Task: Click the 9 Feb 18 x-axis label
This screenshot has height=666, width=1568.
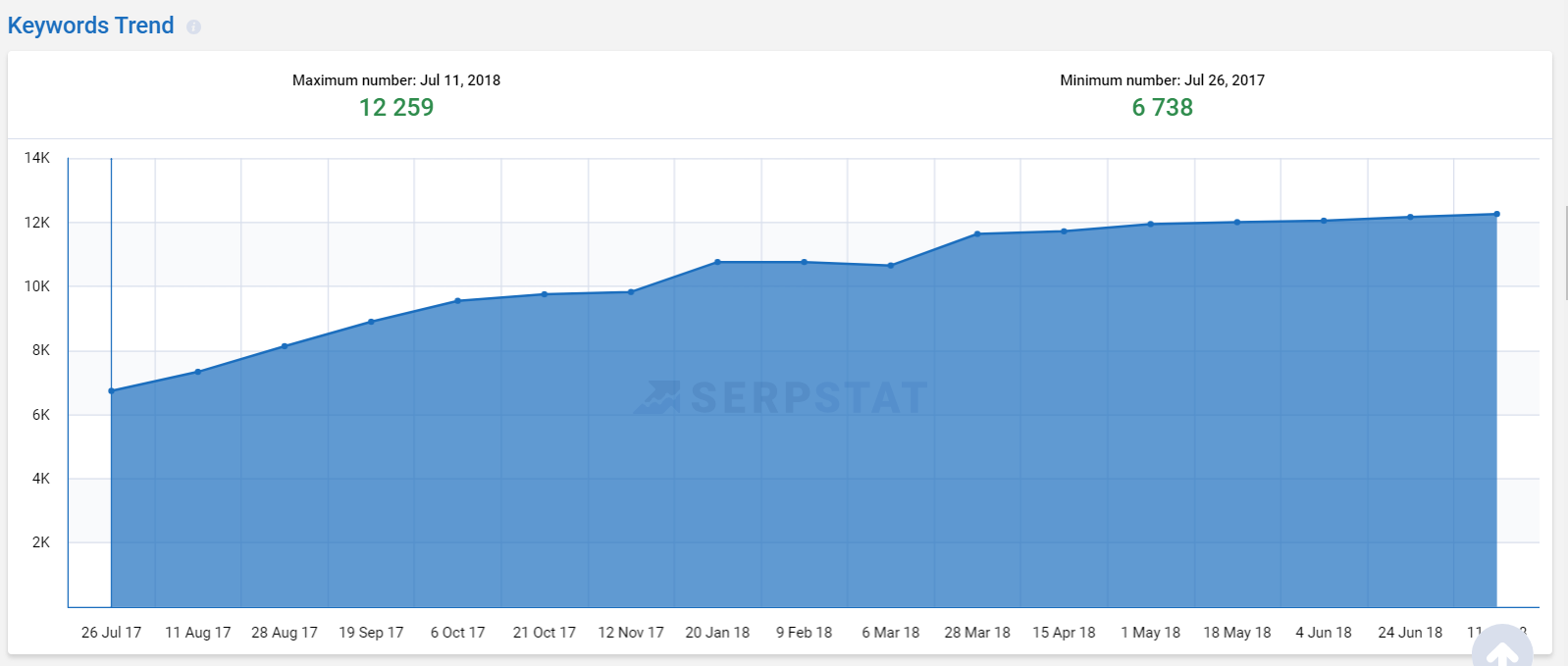Action: click(804, 633)
